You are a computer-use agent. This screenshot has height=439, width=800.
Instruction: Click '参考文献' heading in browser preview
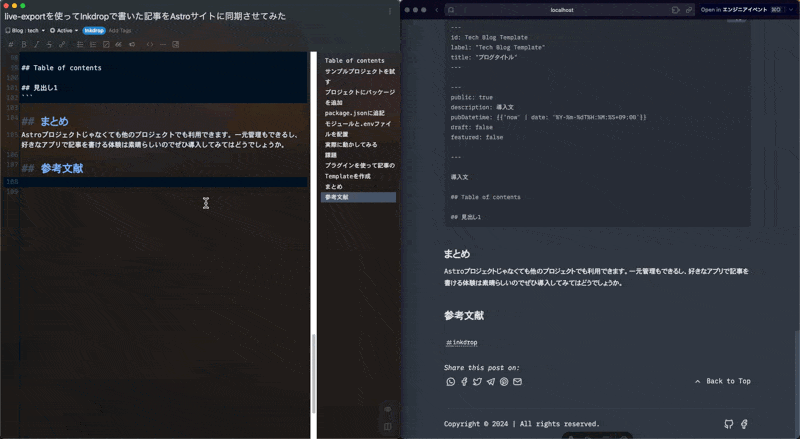point(464,315)
